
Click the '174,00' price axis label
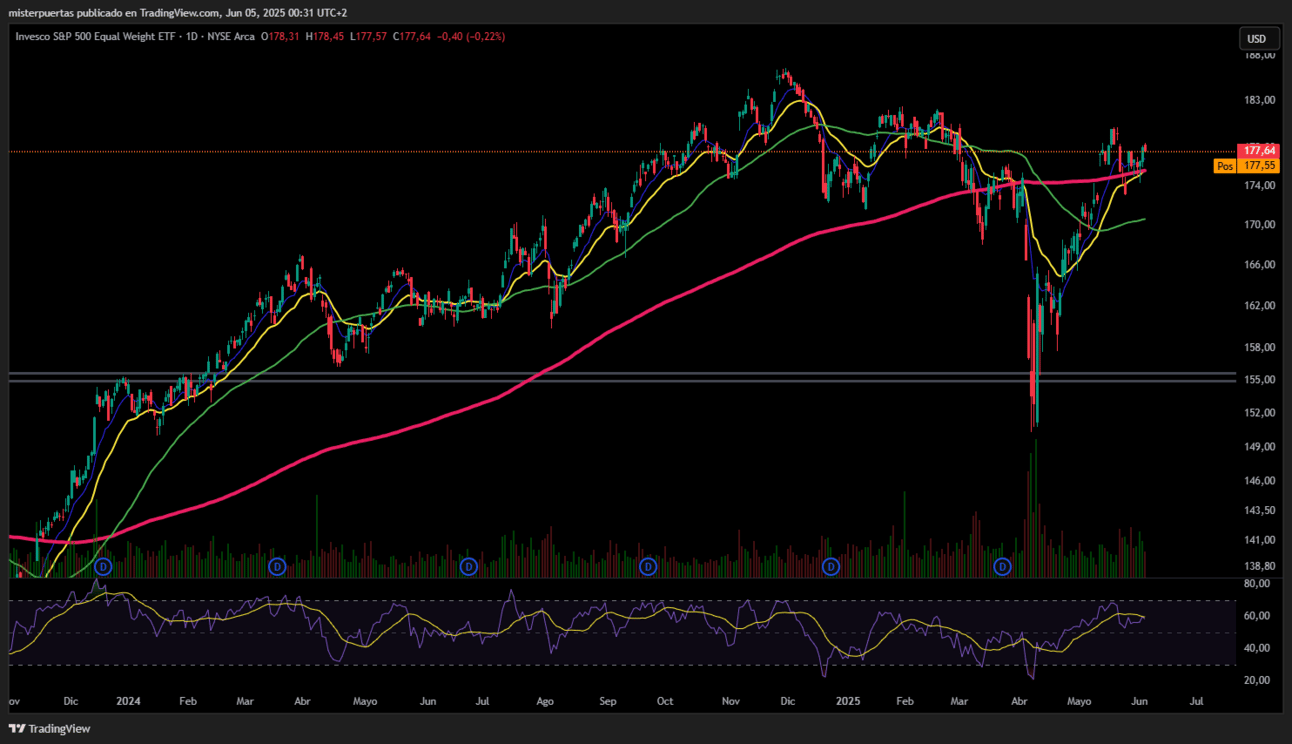pos(1259,186)
